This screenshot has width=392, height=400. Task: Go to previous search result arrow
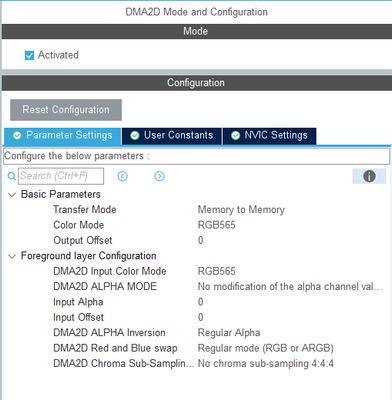[122, 176]
